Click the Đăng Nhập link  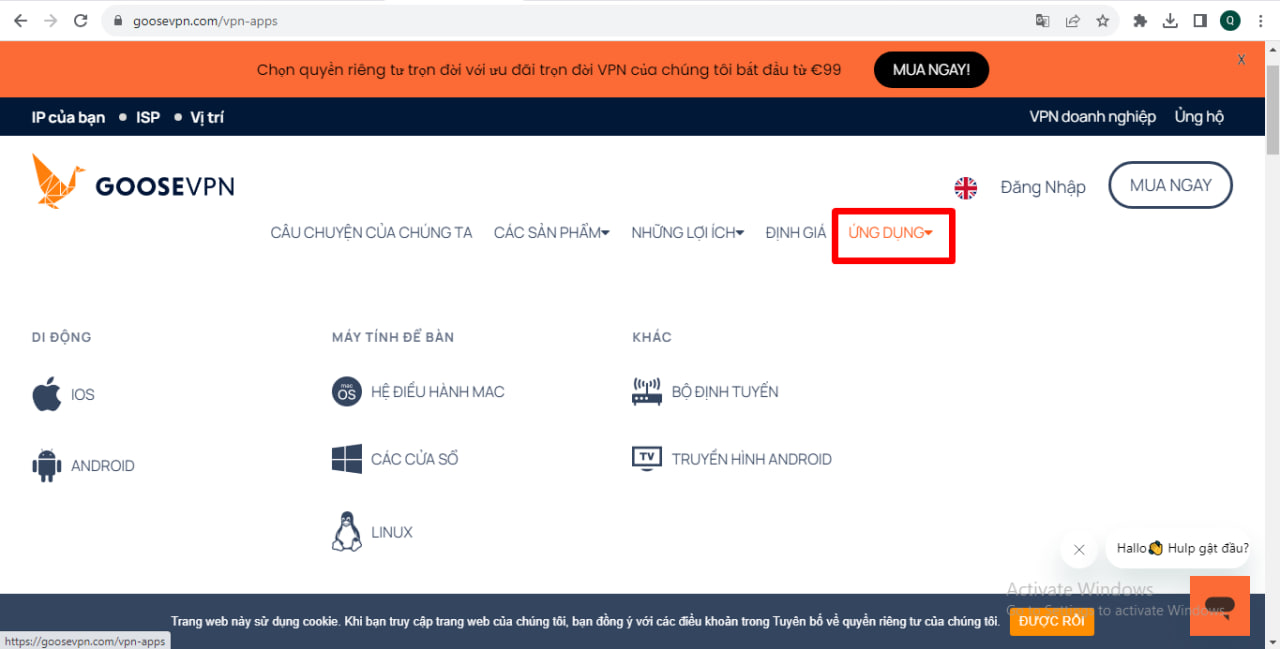[1043, 187]
